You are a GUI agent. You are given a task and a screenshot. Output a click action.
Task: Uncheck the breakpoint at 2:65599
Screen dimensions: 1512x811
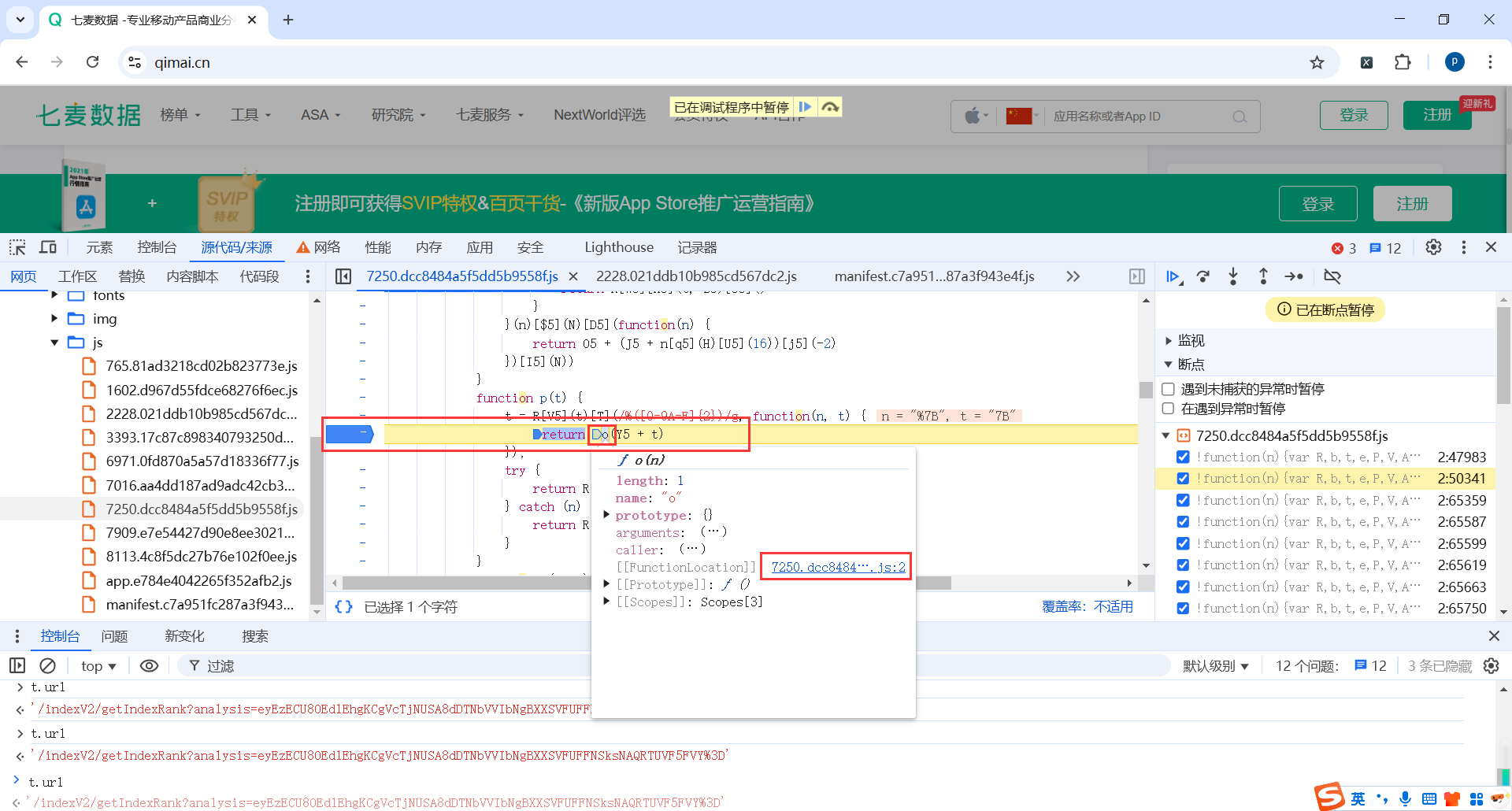coord(1183,544)
